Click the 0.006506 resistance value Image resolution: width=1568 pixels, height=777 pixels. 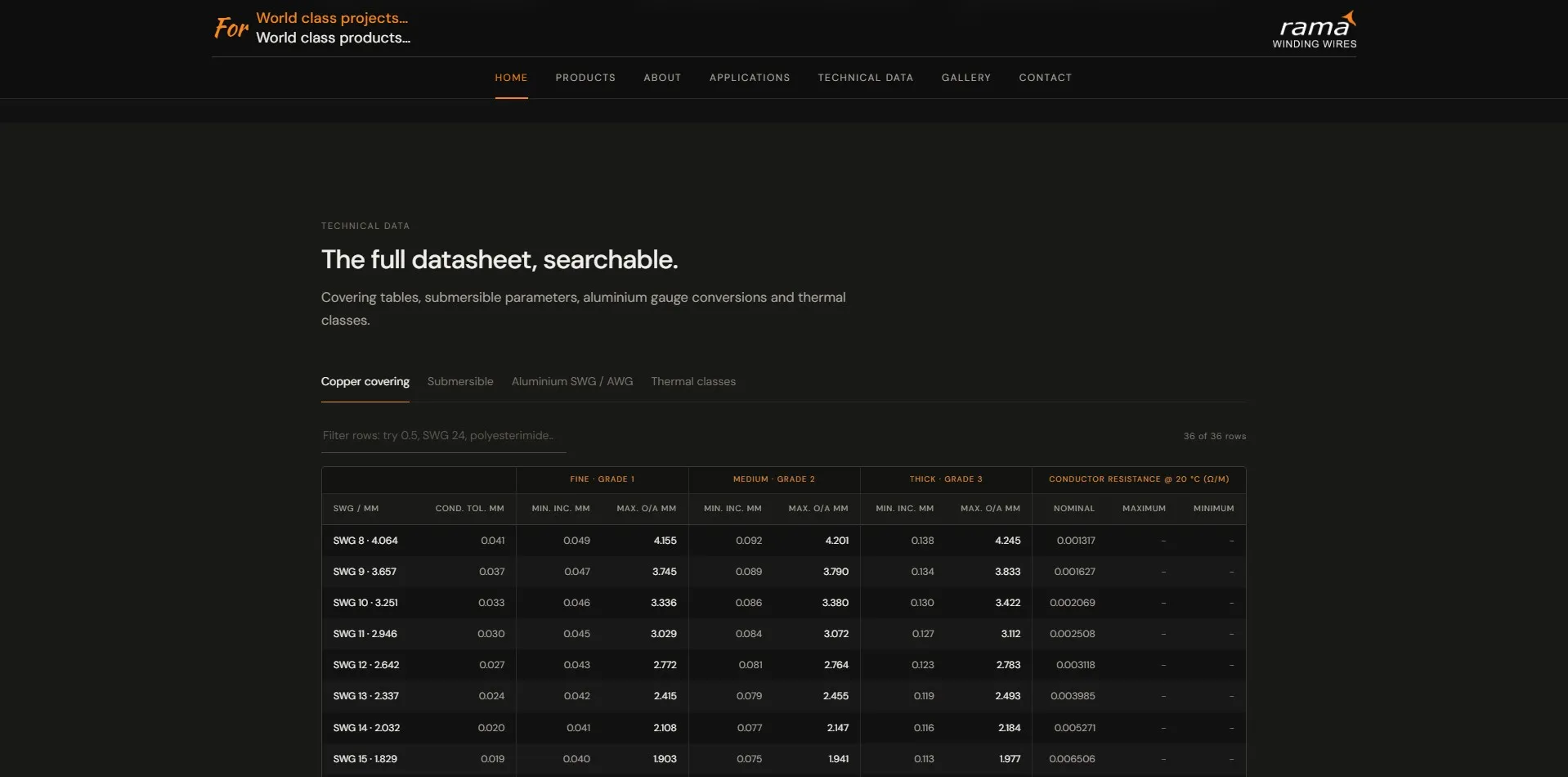point(1073,759)
